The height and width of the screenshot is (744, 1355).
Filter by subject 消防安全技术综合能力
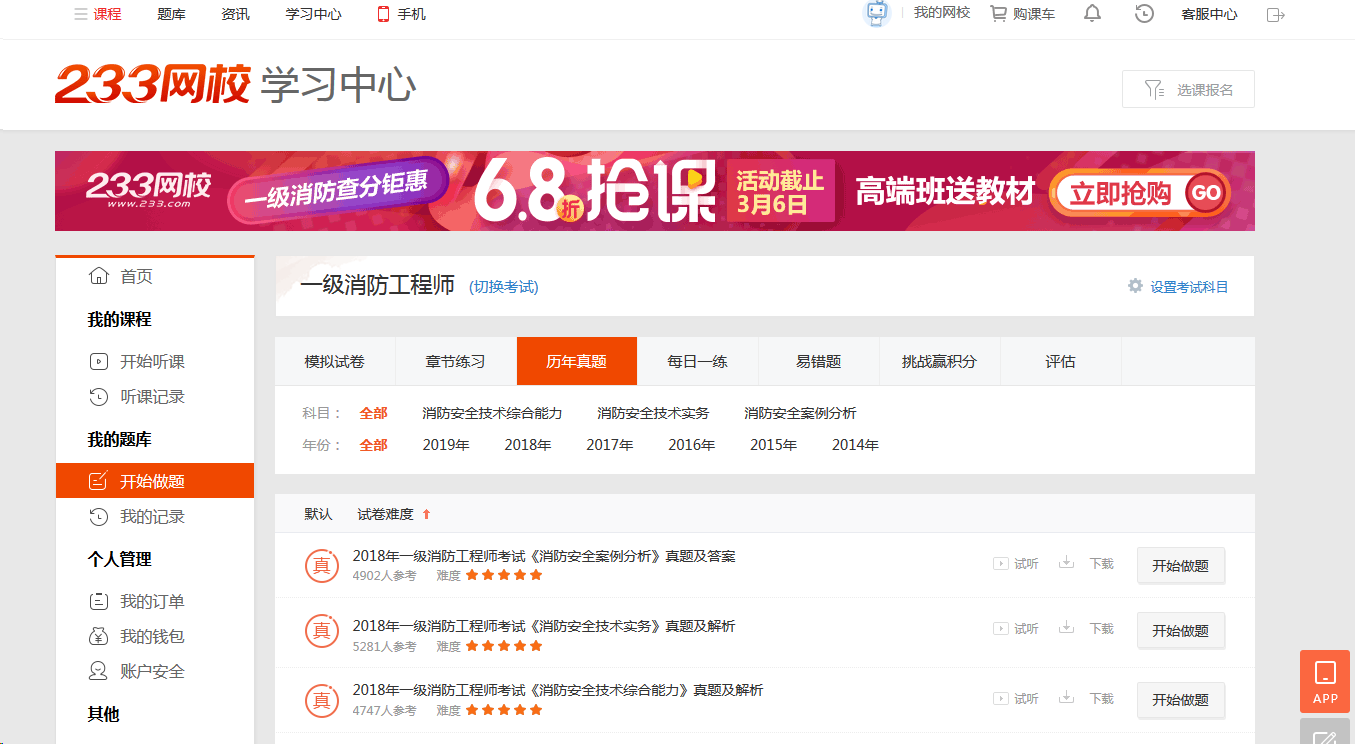click(492, 413)
